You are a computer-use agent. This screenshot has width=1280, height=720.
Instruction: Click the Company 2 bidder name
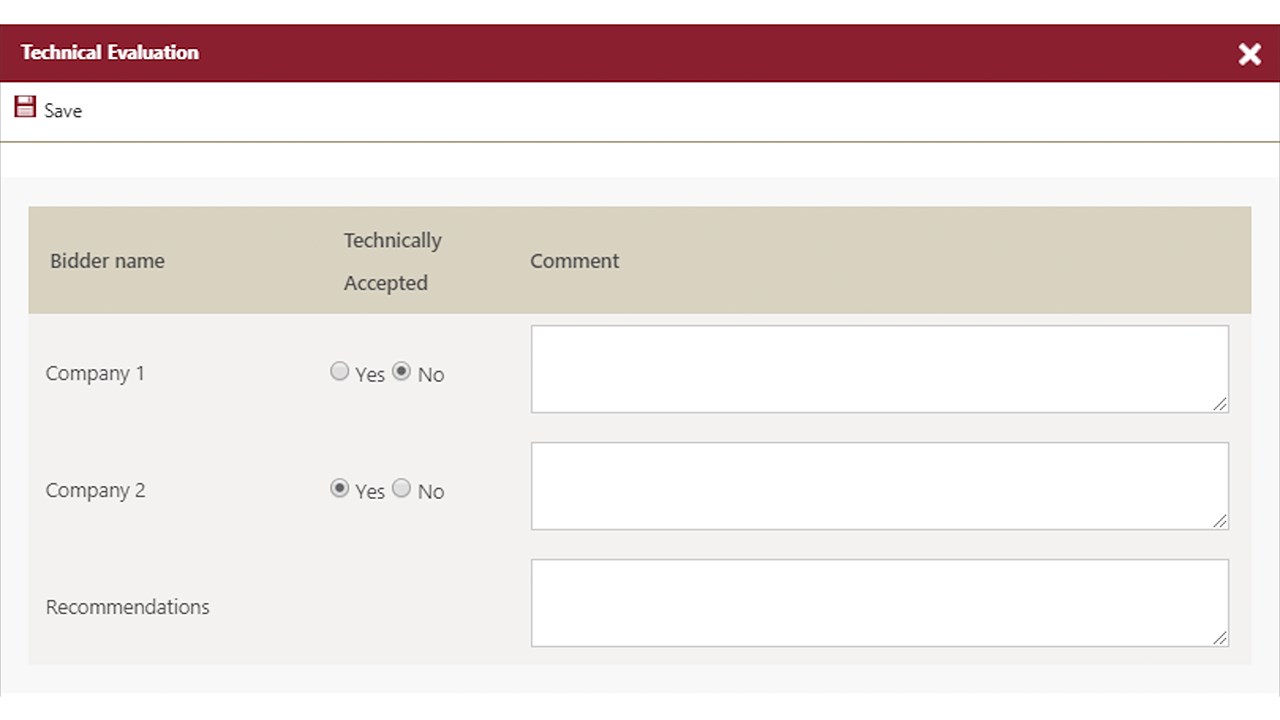pos(95,490)
